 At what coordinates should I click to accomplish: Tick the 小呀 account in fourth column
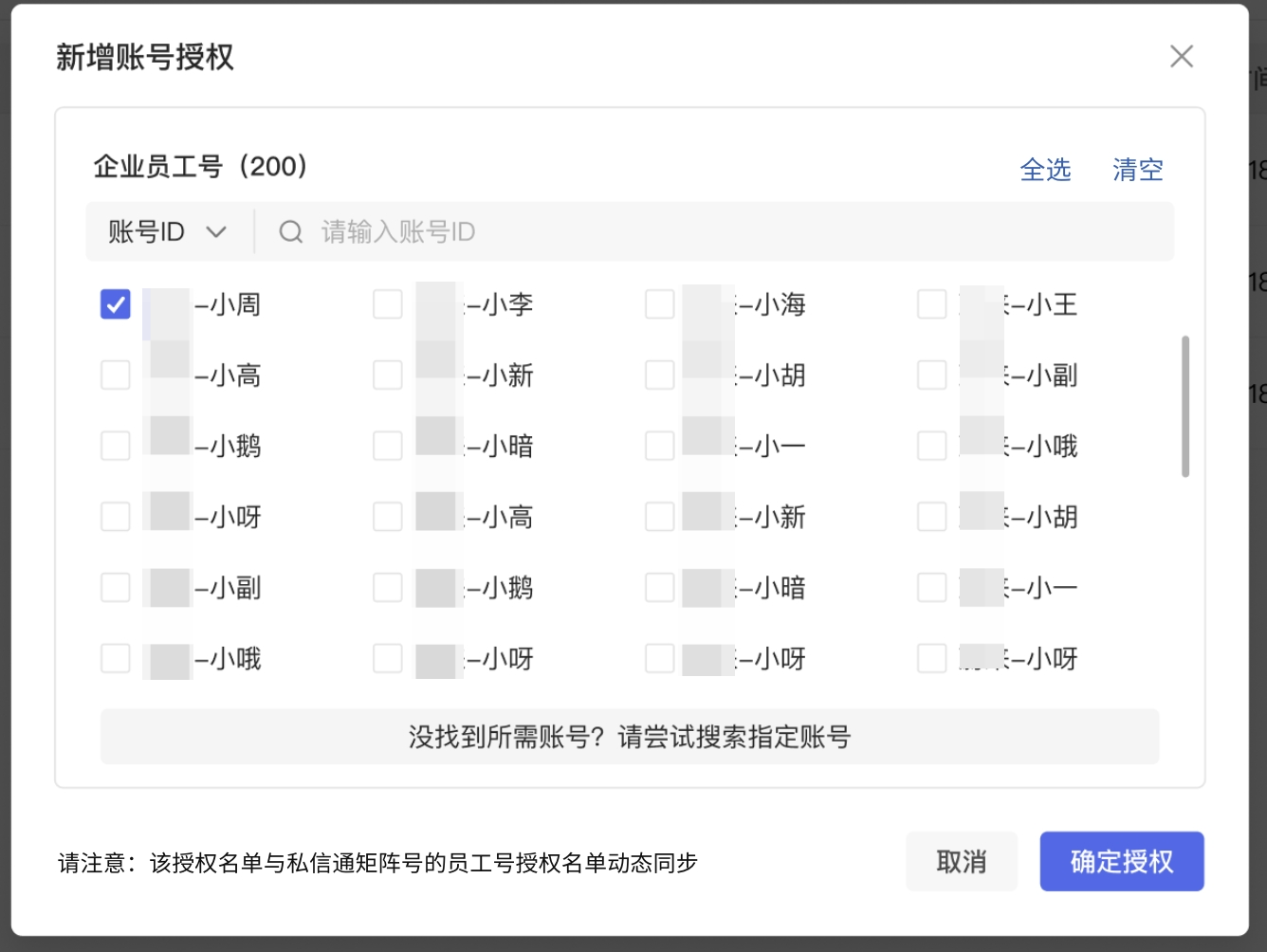coord(931,658)
